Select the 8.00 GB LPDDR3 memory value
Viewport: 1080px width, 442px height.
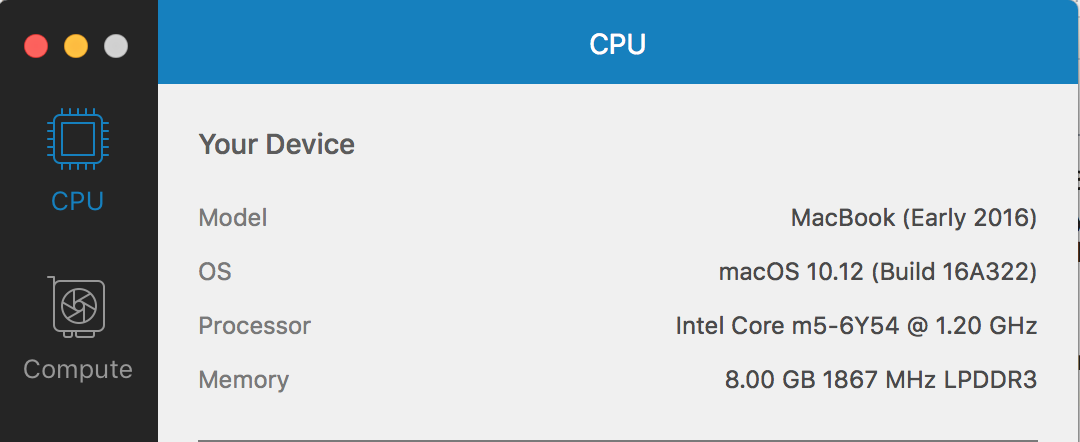click(880, 379)
